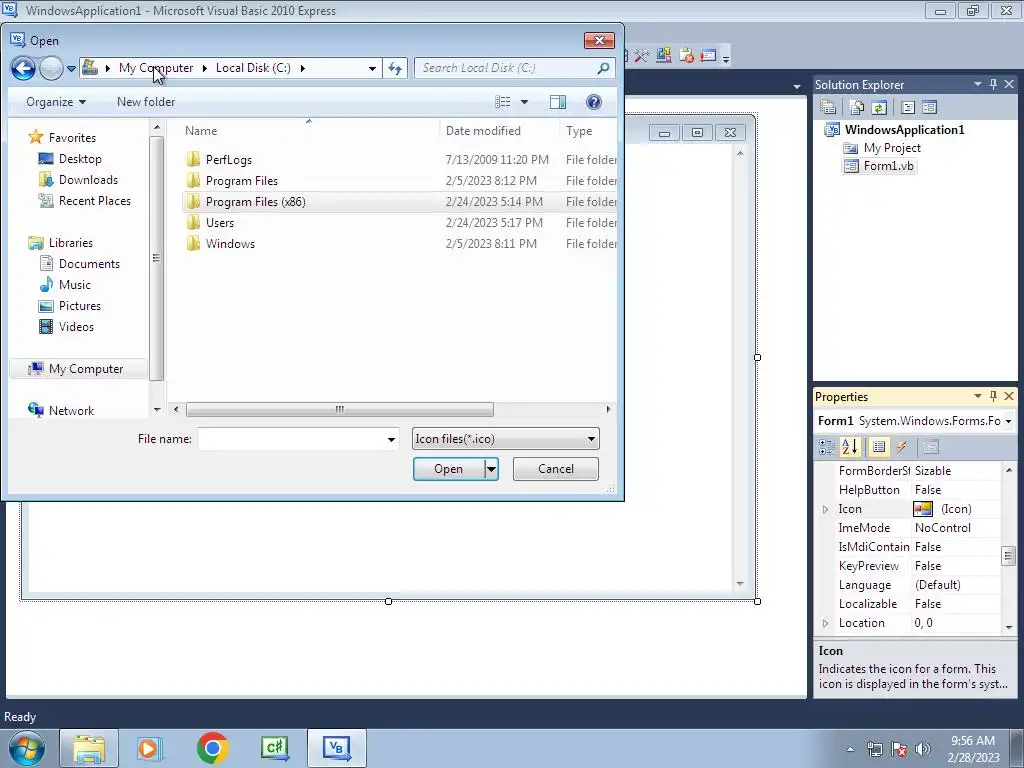Open the Solution Explorer window position dropdown
The height and width of the screenshot is (768, 1024).
point(978,84)
